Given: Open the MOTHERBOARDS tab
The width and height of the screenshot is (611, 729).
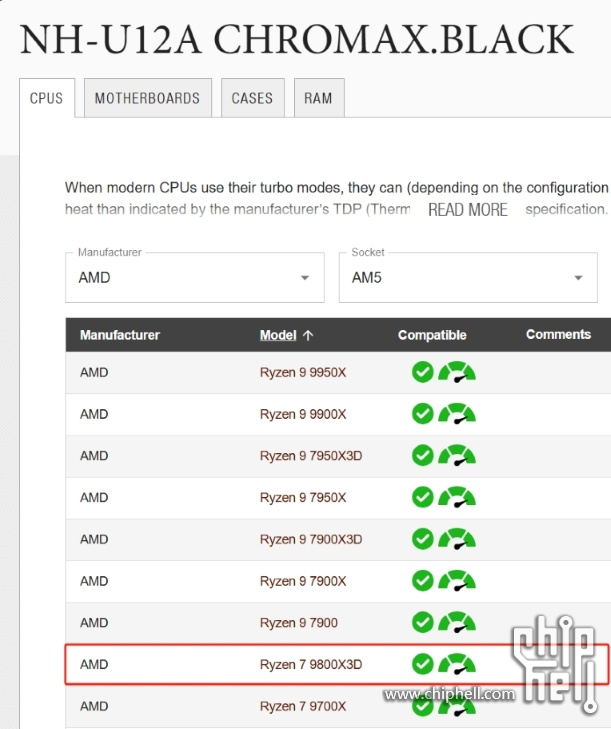Looking at the screenshot, I should (147, 98).
